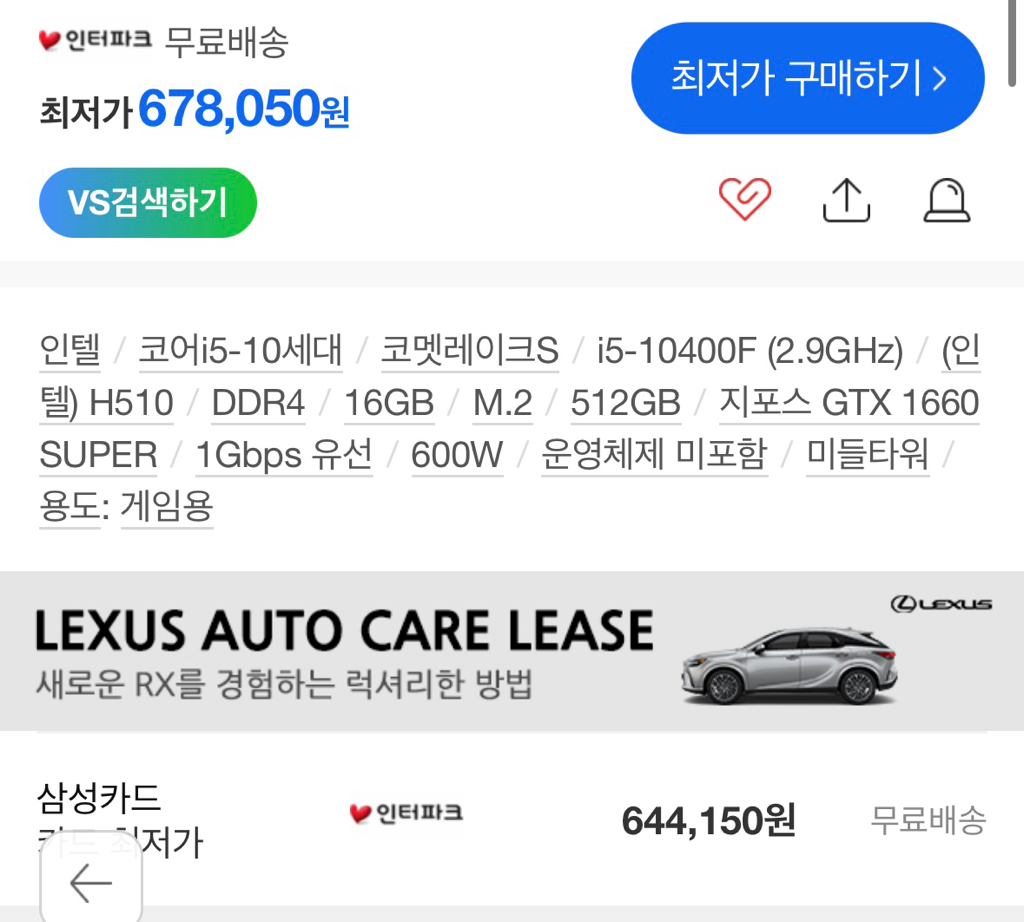Open the 인텔 spec link
The width and height of the screenshot is (1024, 922).
[70, 351]
